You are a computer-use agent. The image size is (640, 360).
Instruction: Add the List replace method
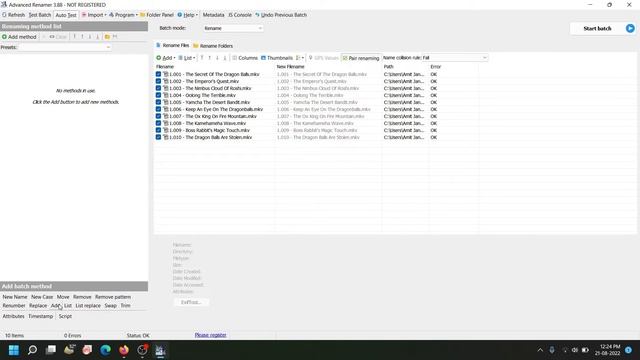(88, 306)
